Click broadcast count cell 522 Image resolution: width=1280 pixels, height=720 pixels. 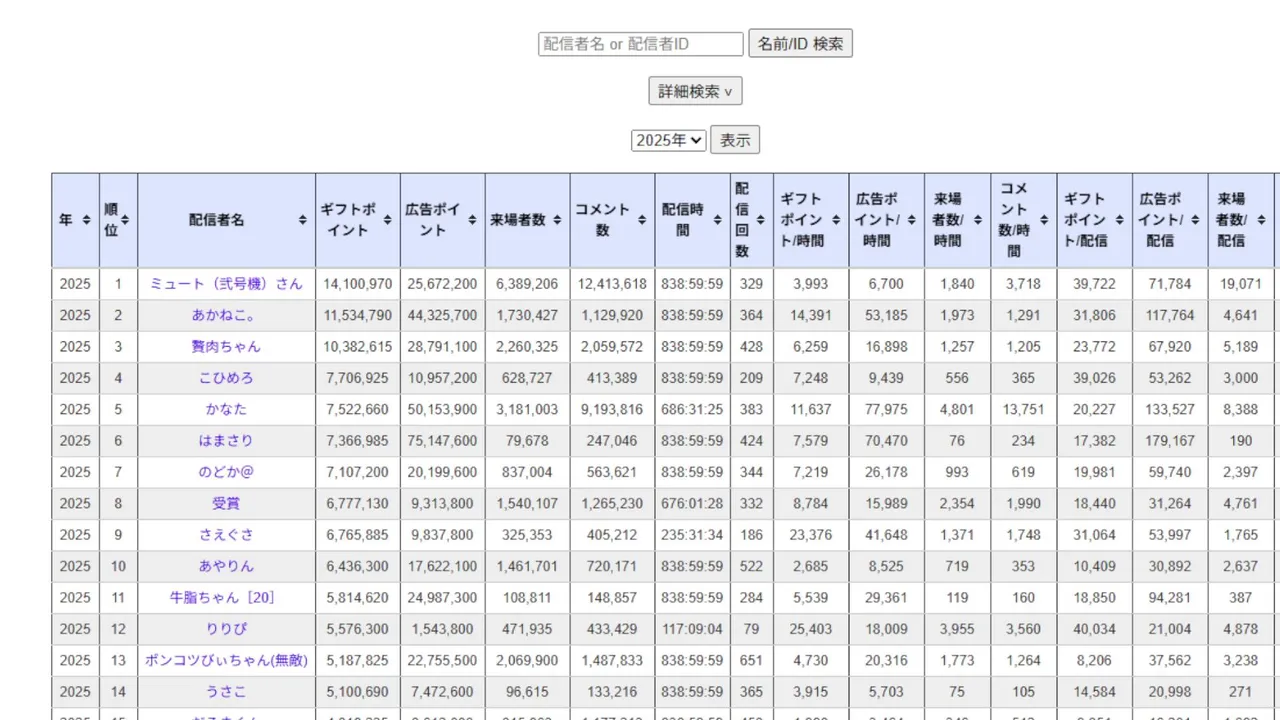pos(751,566)
